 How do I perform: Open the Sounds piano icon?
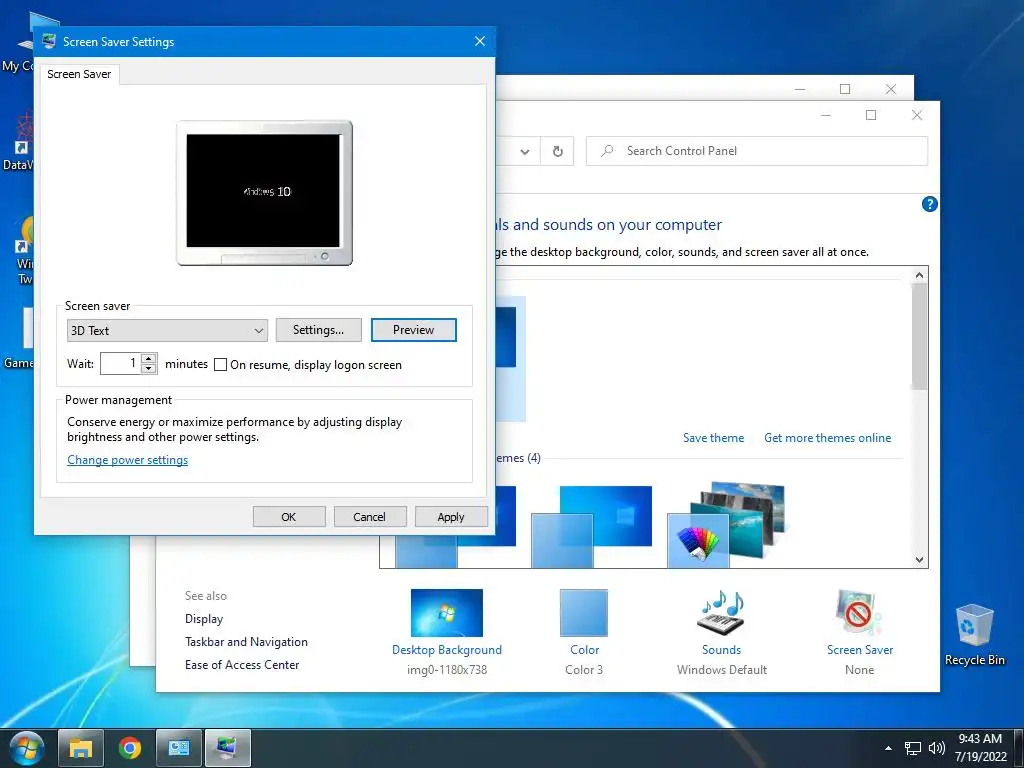click(721, 613)
